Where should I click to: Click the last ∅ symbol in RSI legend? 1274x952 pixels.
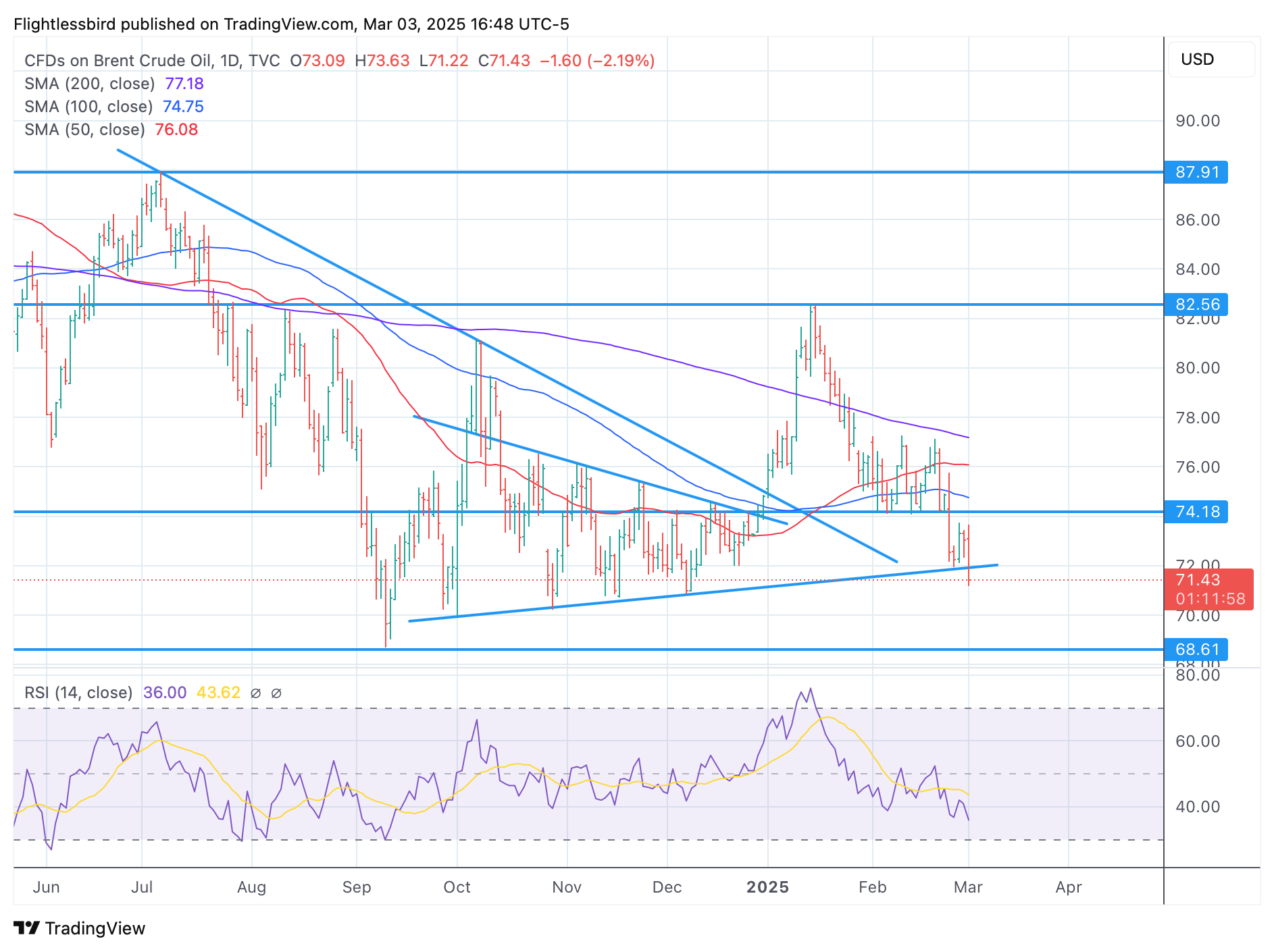pos(276,693)
